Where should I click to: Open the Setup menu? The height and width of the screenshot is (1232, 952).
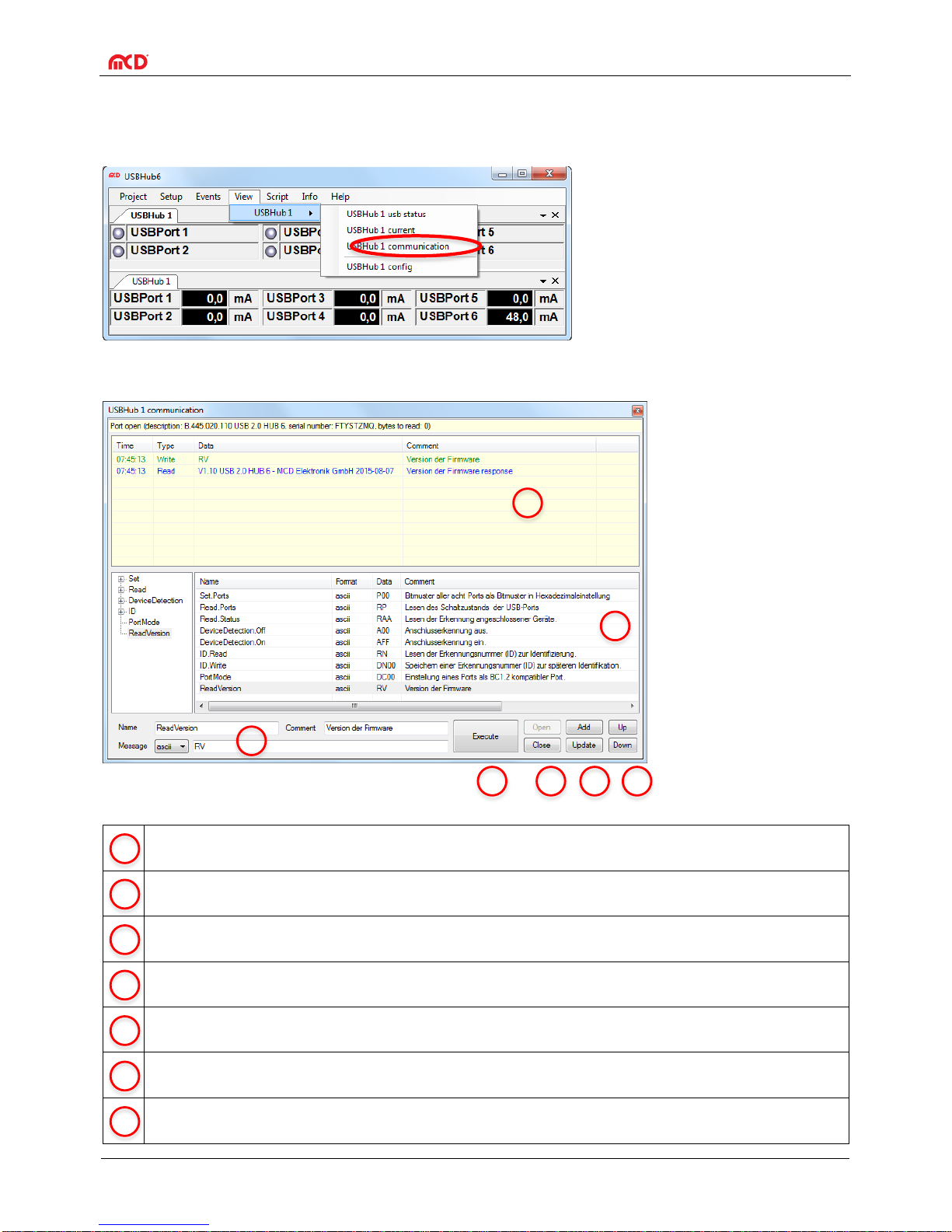coord(171,197)
